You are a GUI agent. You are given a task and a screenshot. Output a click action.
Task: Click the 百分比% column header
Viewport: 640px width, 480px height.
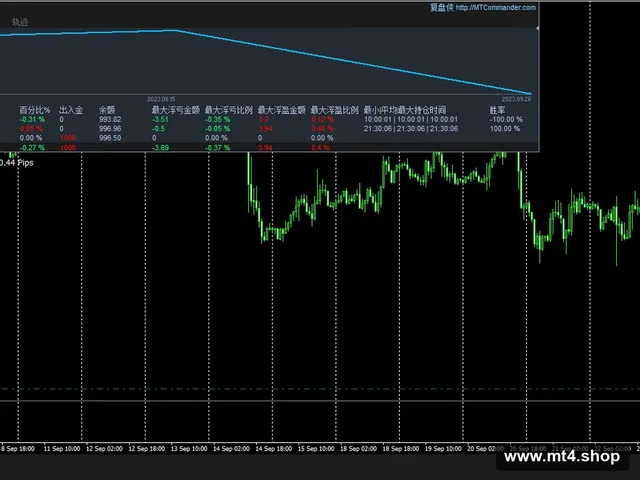(34, 110)
